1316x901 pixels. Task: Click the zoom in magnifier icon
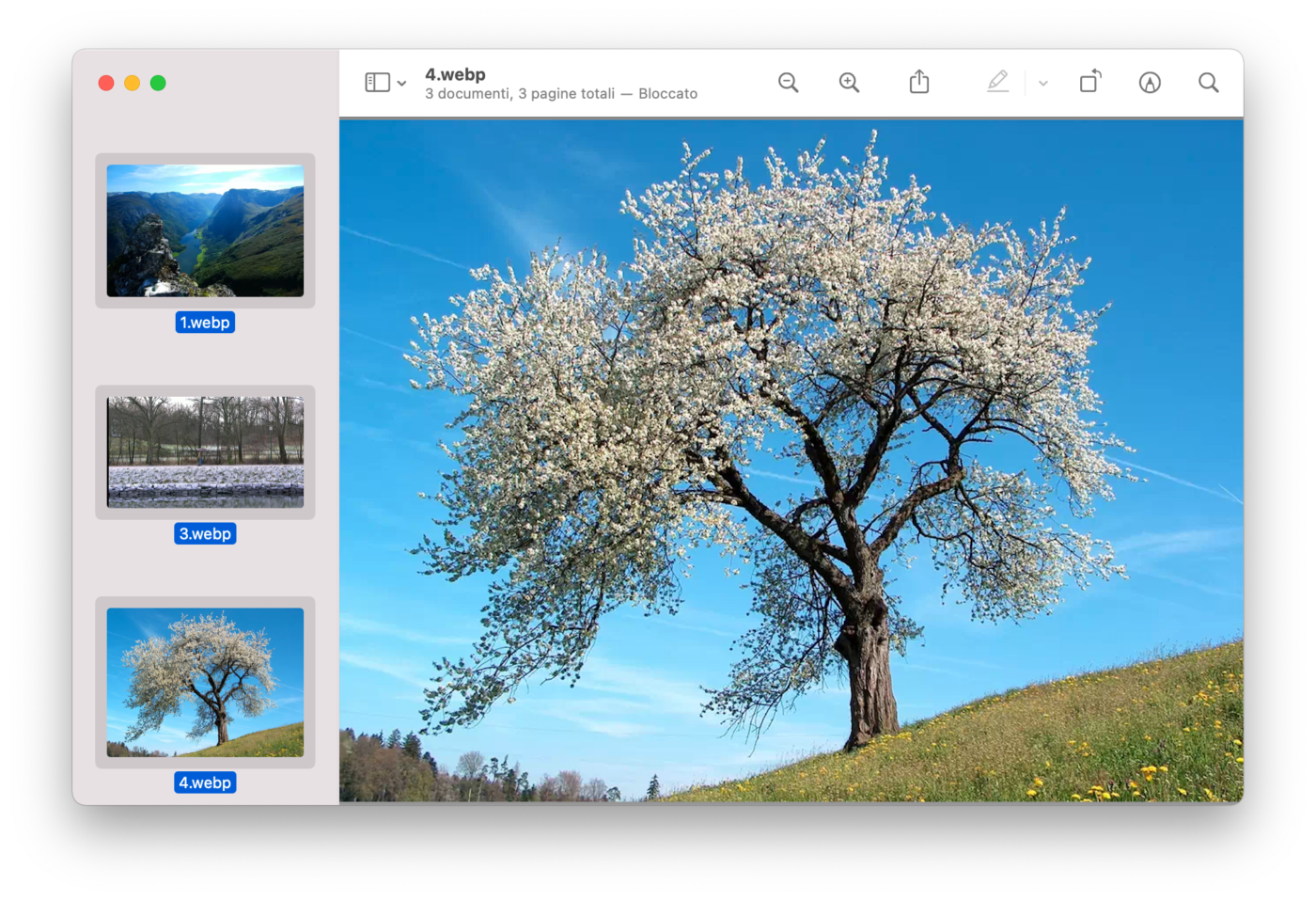(849, 83)
